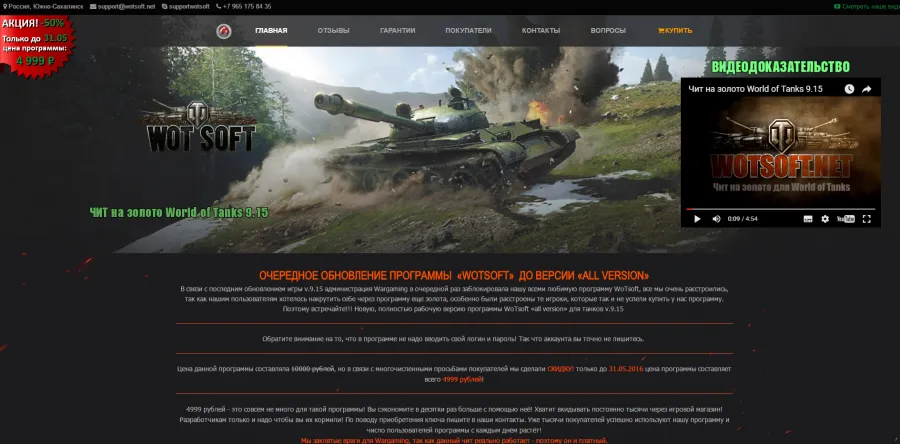Click the Share arrow icon on the video
The height and width of the screenshot is (444, 900).
[867, 89]
